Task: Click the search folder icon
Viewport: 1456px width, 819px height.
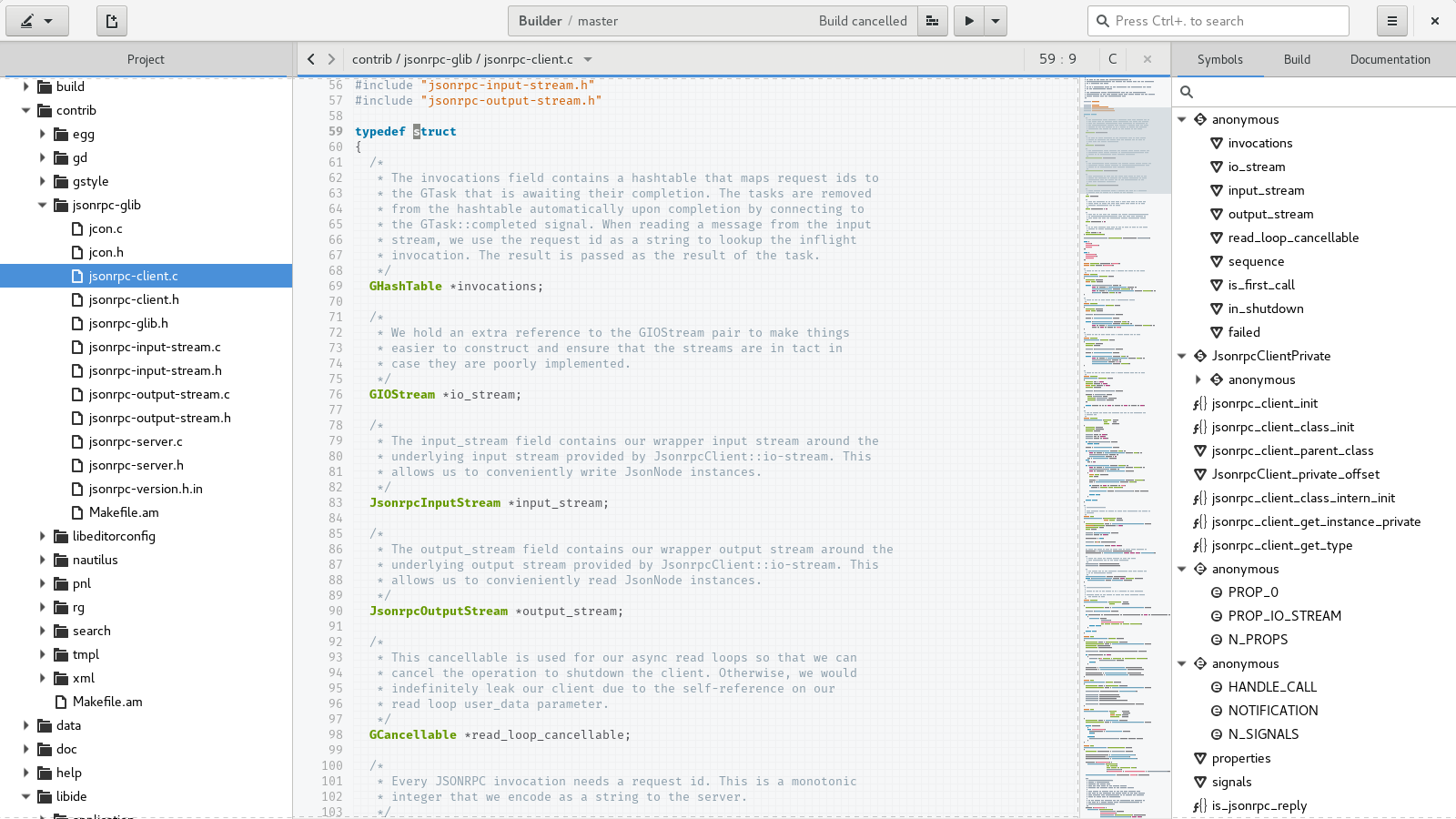Action: pyautogui.click(x=61, y=631)
